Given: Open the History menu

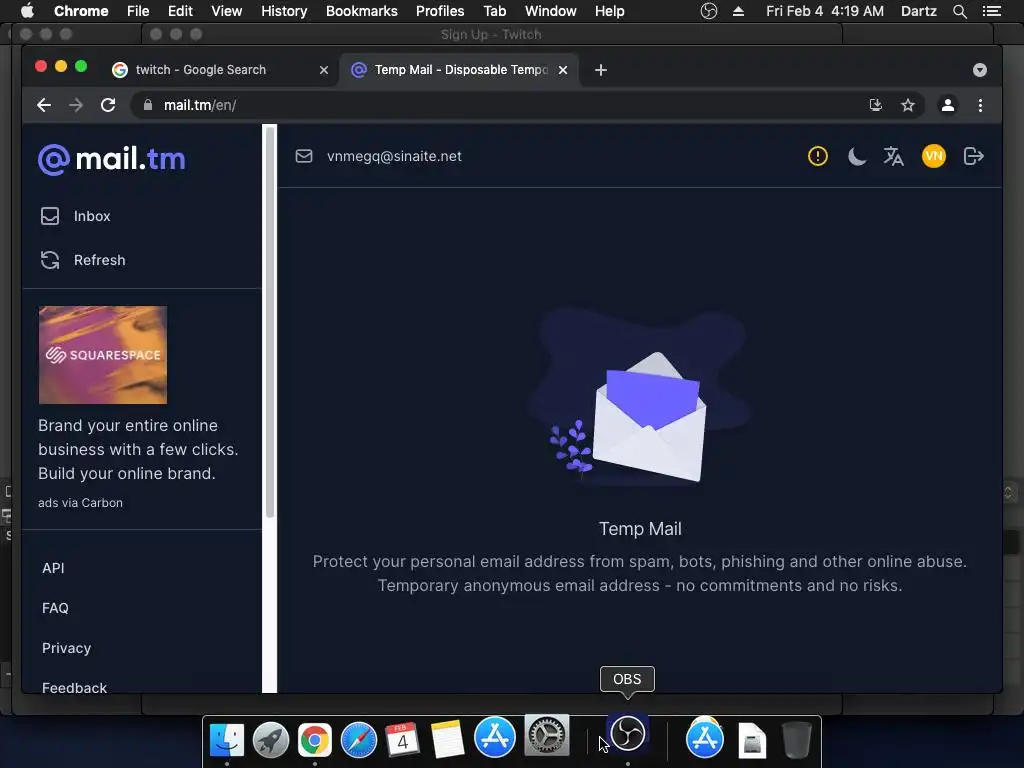Looking at the screenshot, I should (x=284, y=11).
